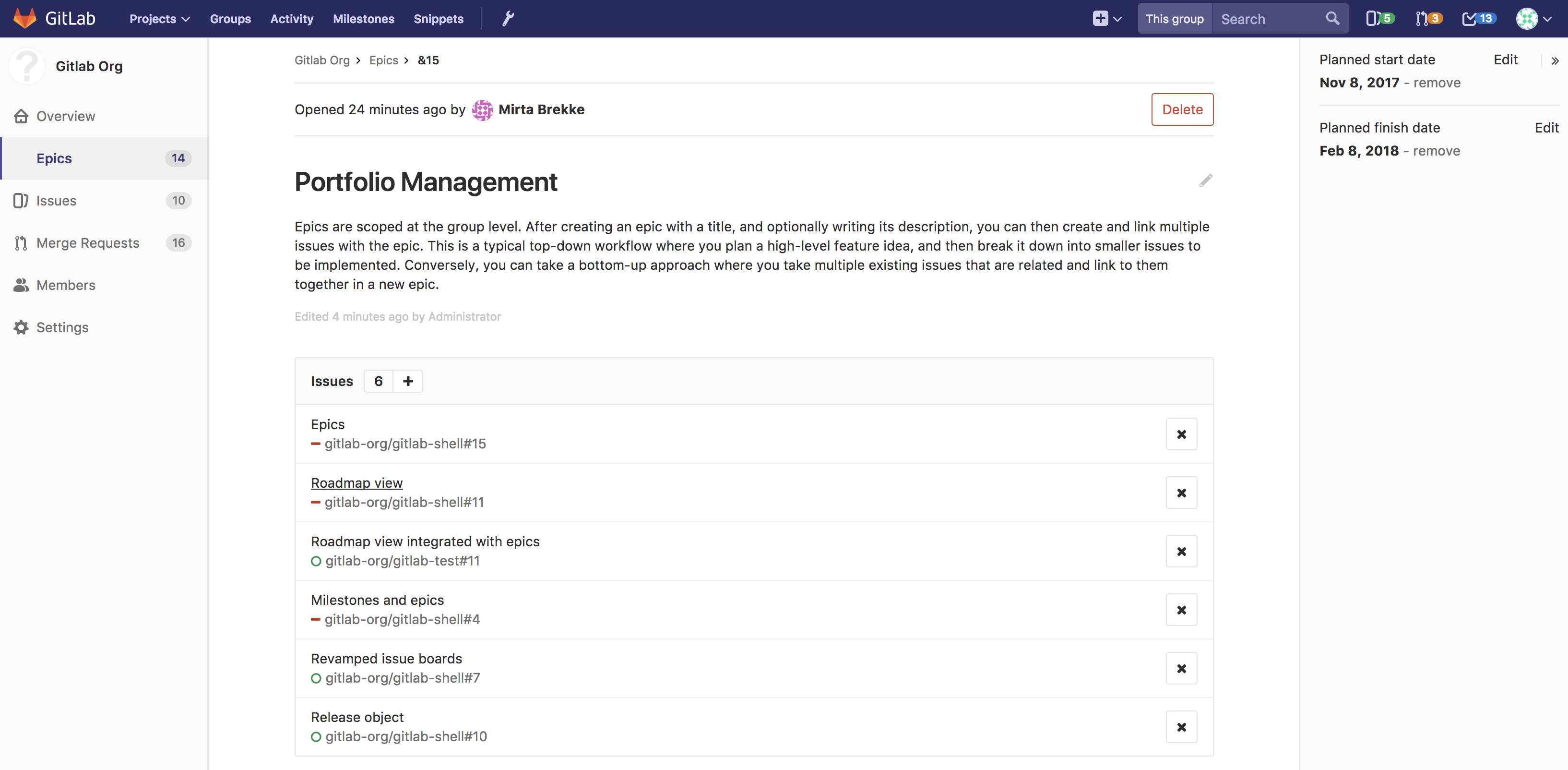Remove Roadmap view issue from epic

point(1181,493)
